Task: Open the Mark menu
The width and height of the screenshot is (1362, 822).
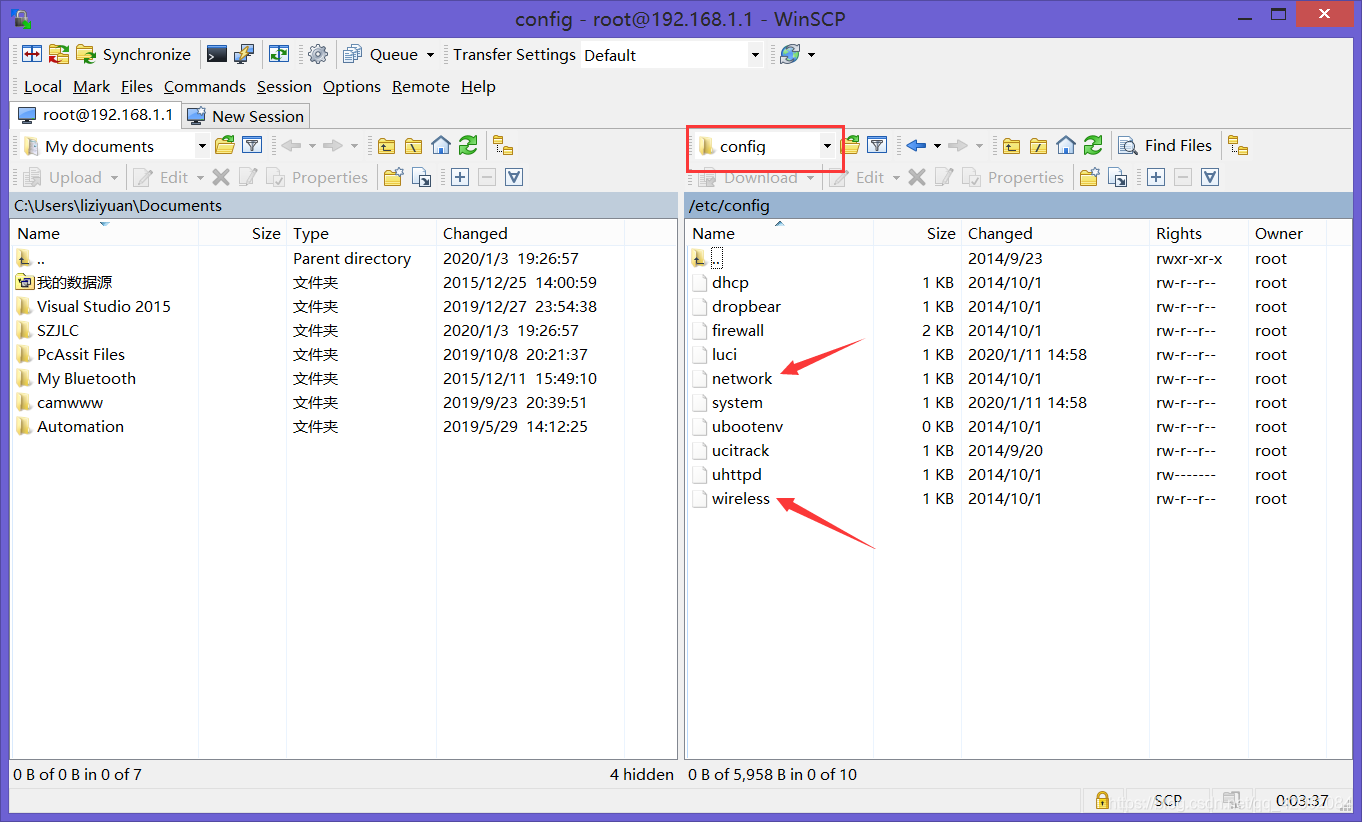Action: [x=92, y=86]
